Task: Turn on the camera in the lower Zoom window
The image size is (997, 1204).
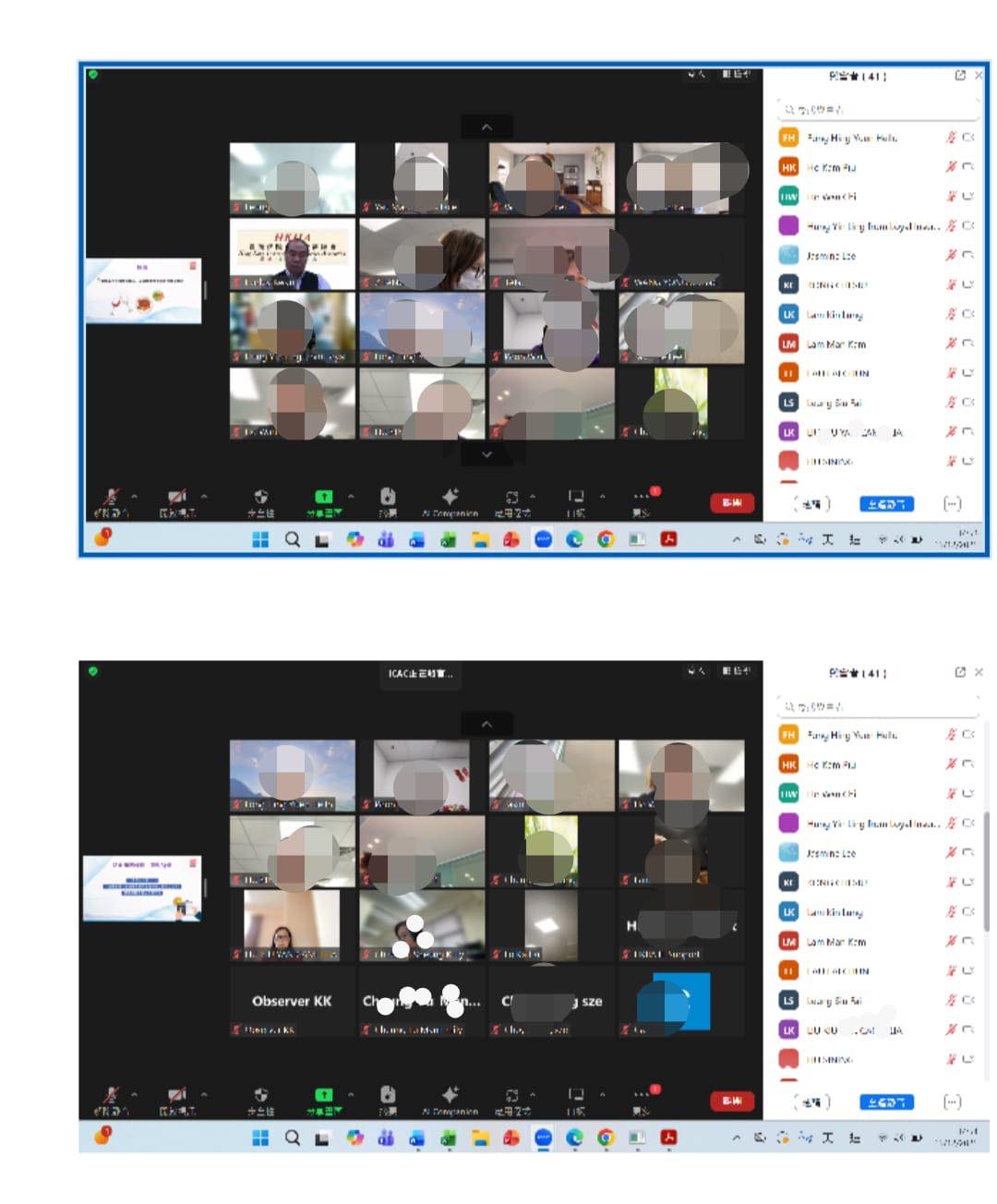Action: (x=176, y=1095)
